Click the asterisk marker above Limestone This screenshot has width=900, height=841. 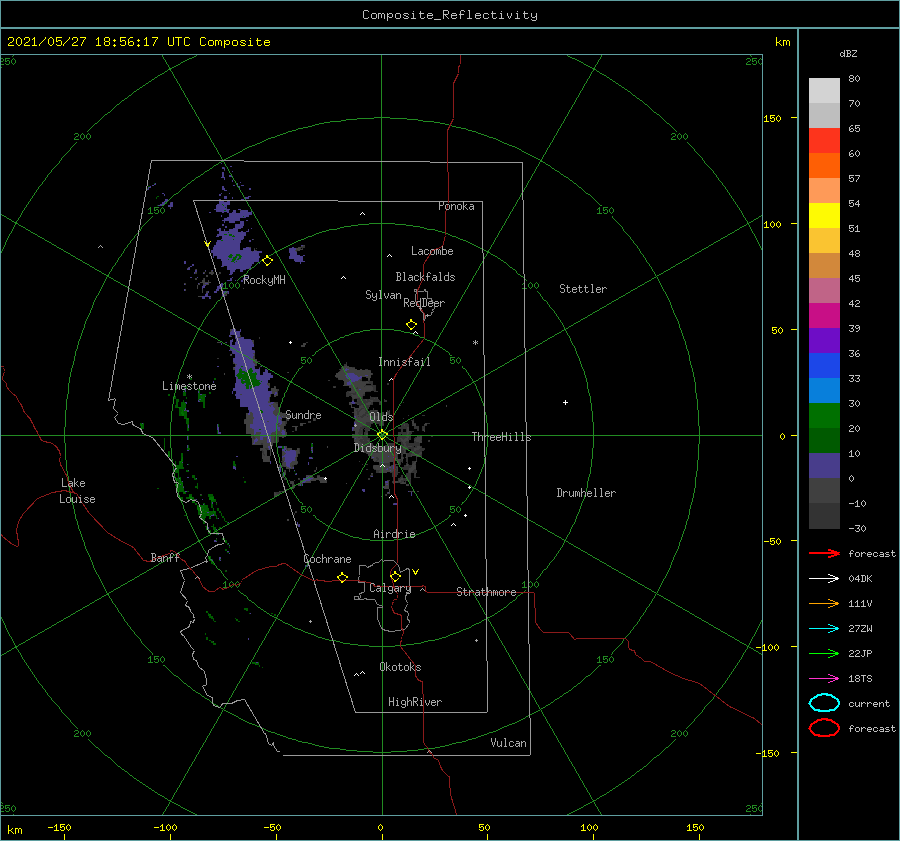[189, 377]
